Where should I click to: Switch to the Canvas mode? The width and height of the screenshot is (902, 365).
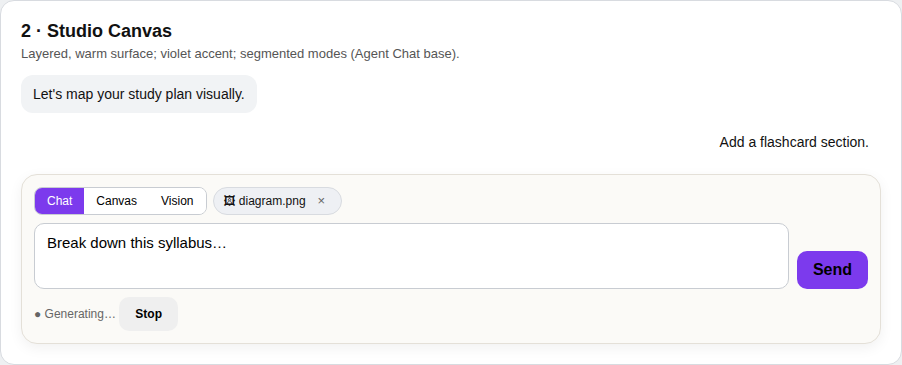click(117, 201)
